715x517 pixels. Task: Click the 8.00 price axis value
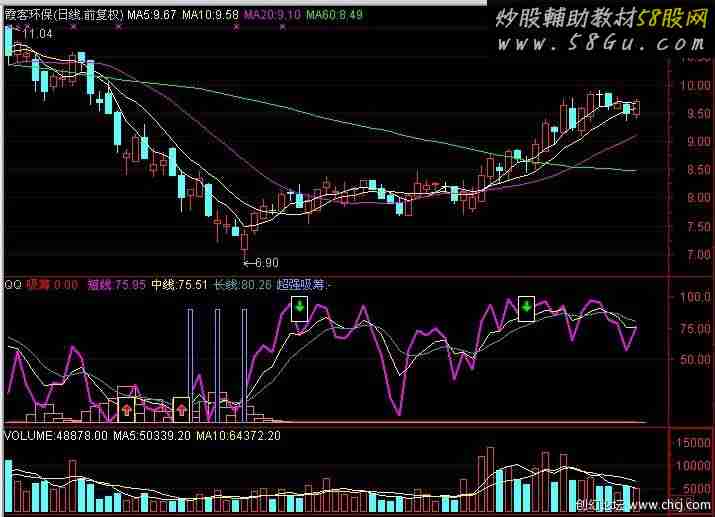pos(699,198)
